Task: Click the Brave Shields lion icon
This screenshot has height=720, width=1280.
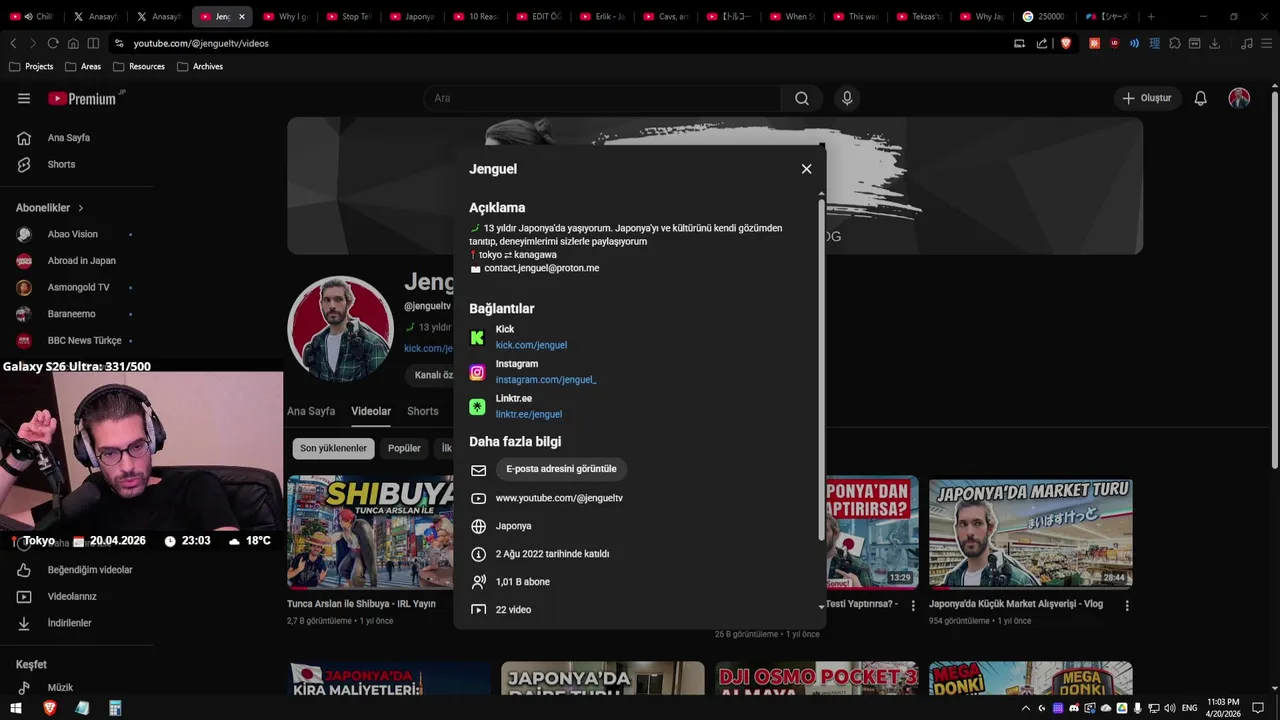Action: tap(1066, 43)
